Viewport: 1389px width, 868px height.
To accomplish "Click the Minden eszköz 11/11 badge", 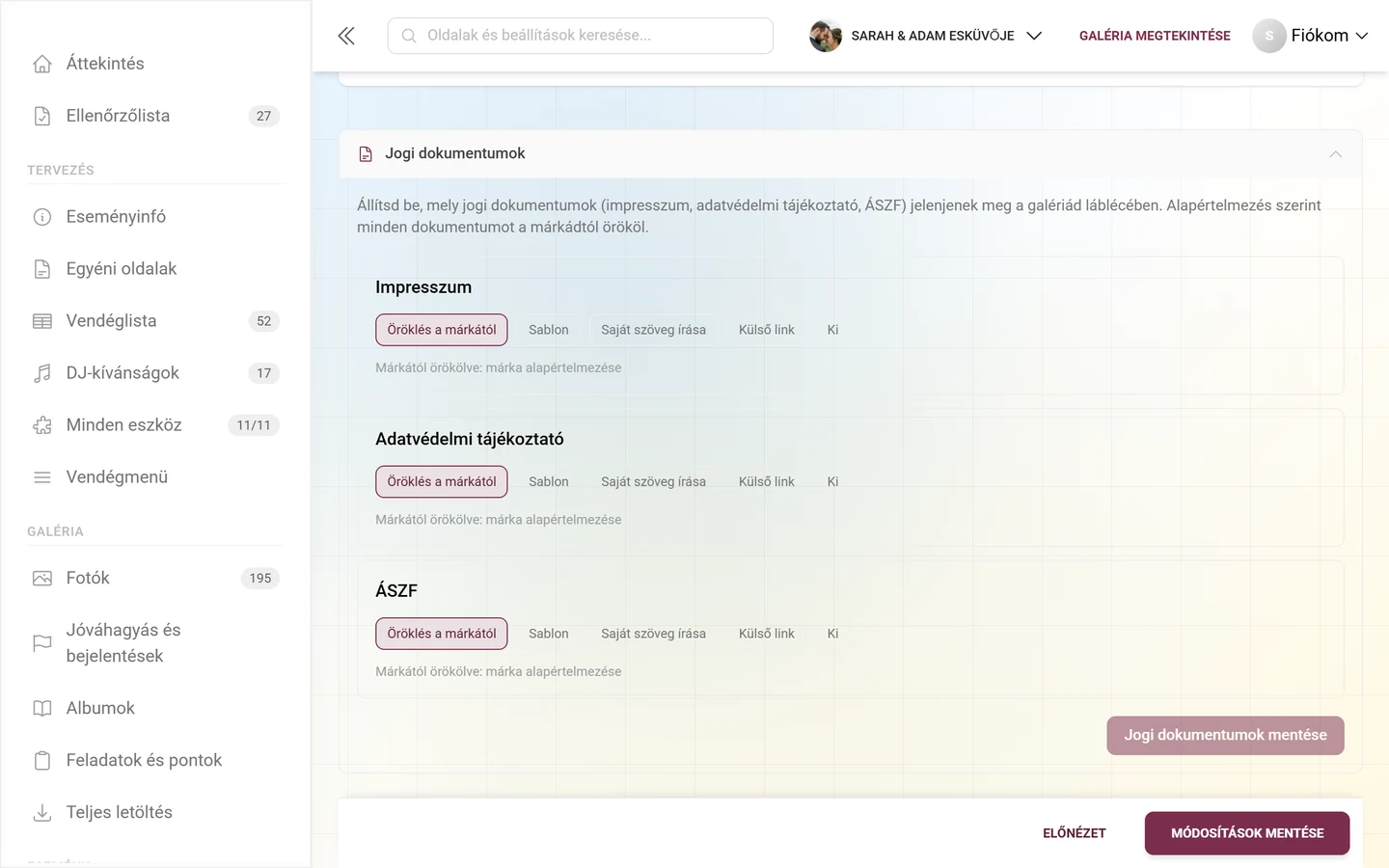I will (254, 425).
